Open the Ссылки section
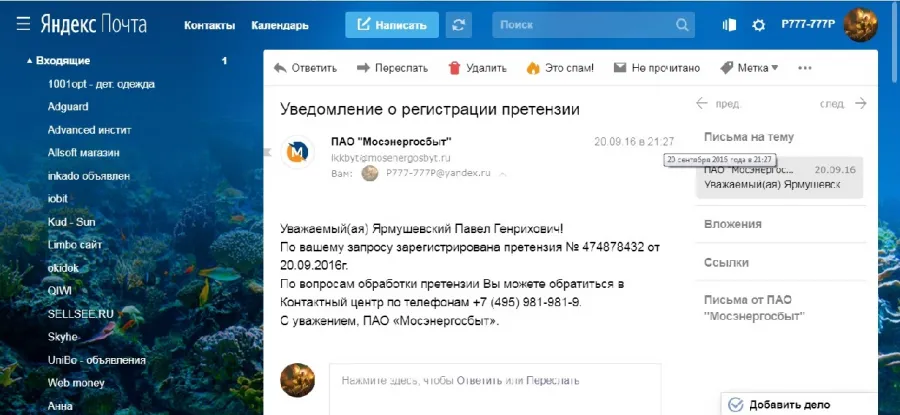The height and width of the screenshot is (415, 900). tap(726, 263)
